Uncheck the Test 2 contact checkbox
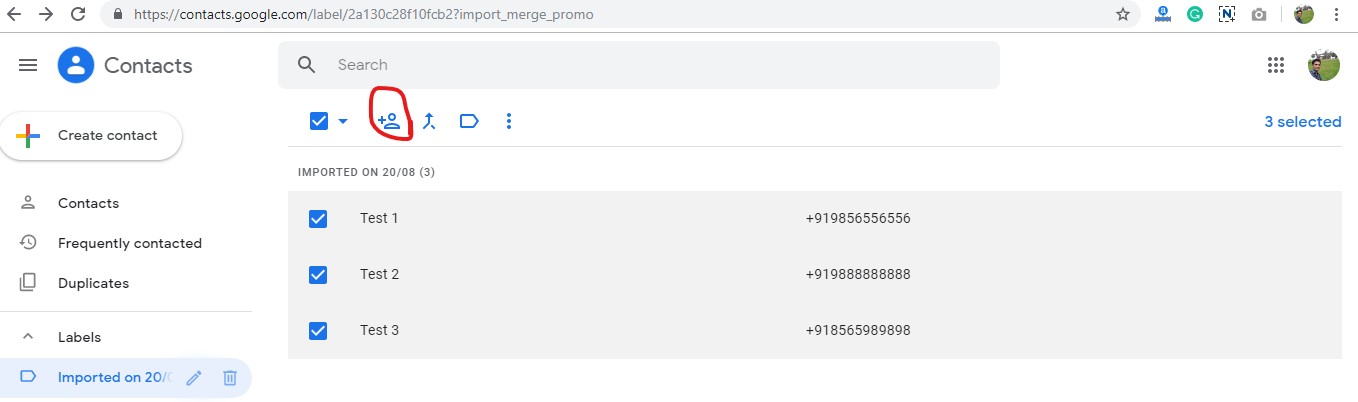The image size is (1358, 402). pos(318,274)
